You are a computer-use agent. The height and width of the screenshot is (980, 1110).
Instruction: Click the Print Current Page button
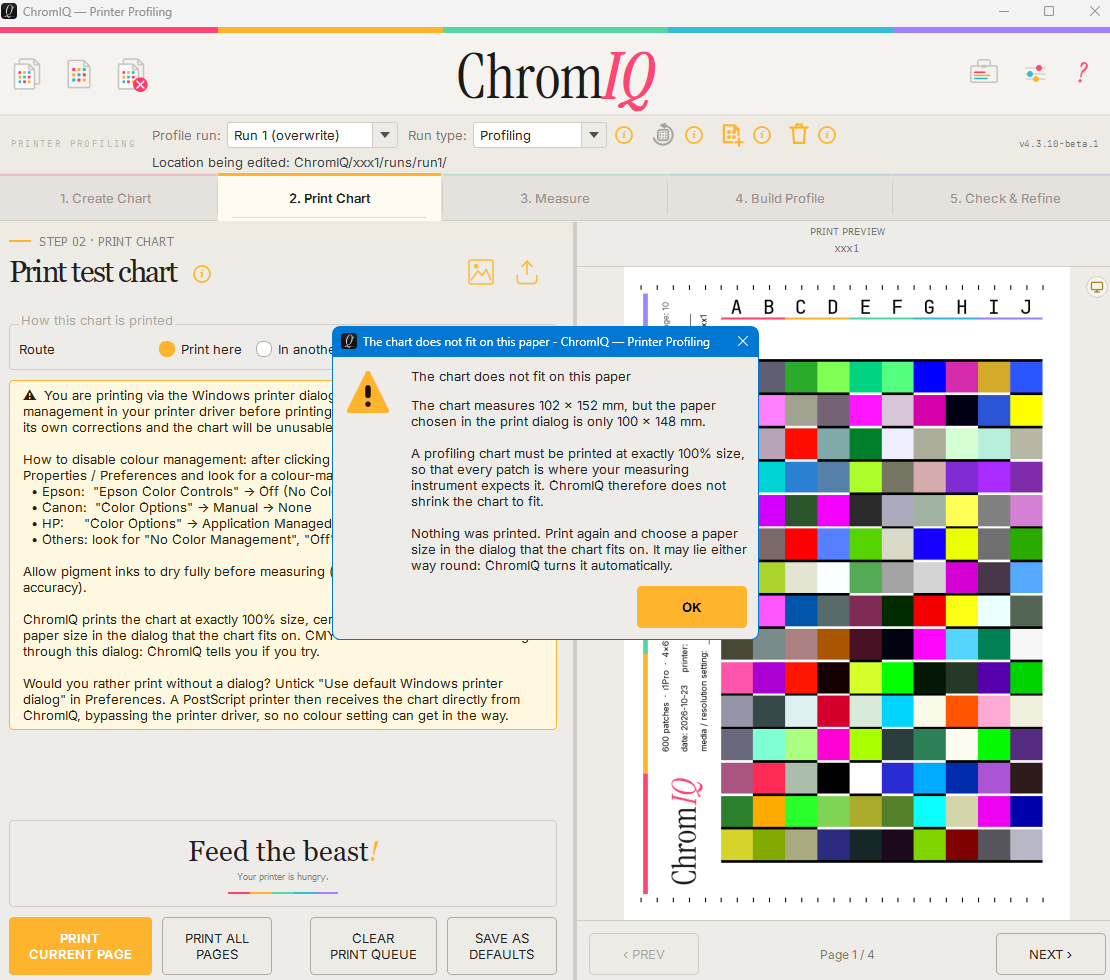[x=80, y=946]
